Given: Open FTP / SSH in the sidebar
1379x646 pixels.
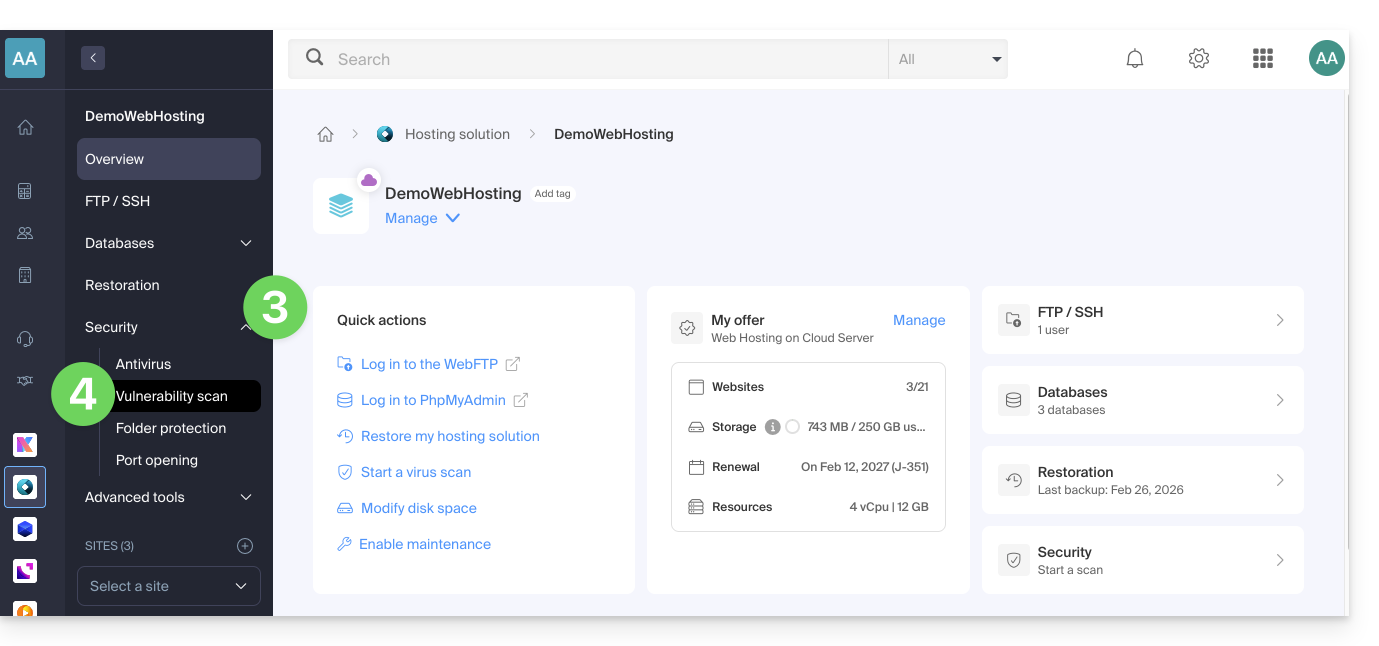Looking at the screenshot, I should tap(118, 201).
